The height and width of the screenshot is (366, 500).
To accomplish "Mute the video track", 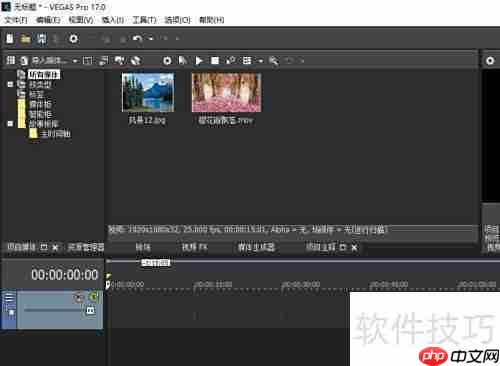I will (x=78, y=297).
